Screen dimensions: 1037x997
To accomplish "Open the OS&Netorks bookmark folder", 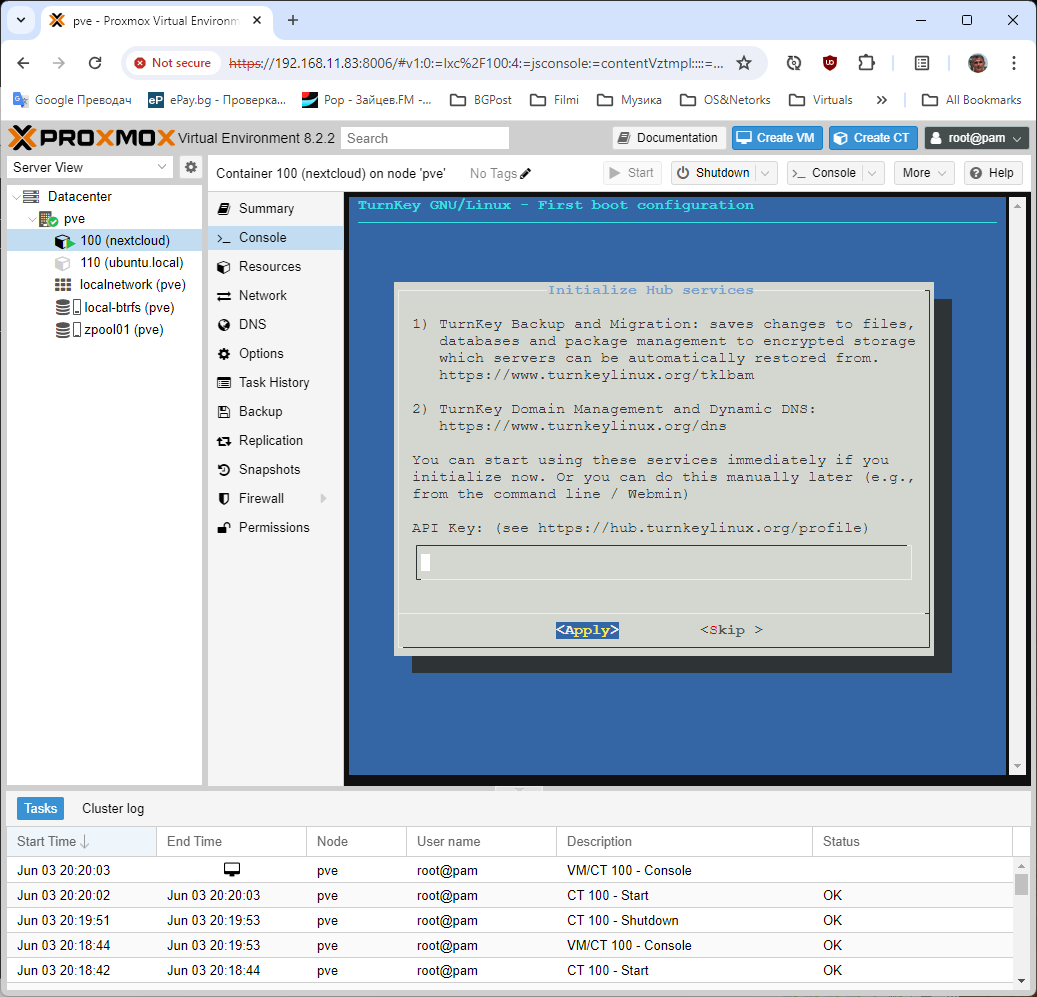I will tap(726, 100).
